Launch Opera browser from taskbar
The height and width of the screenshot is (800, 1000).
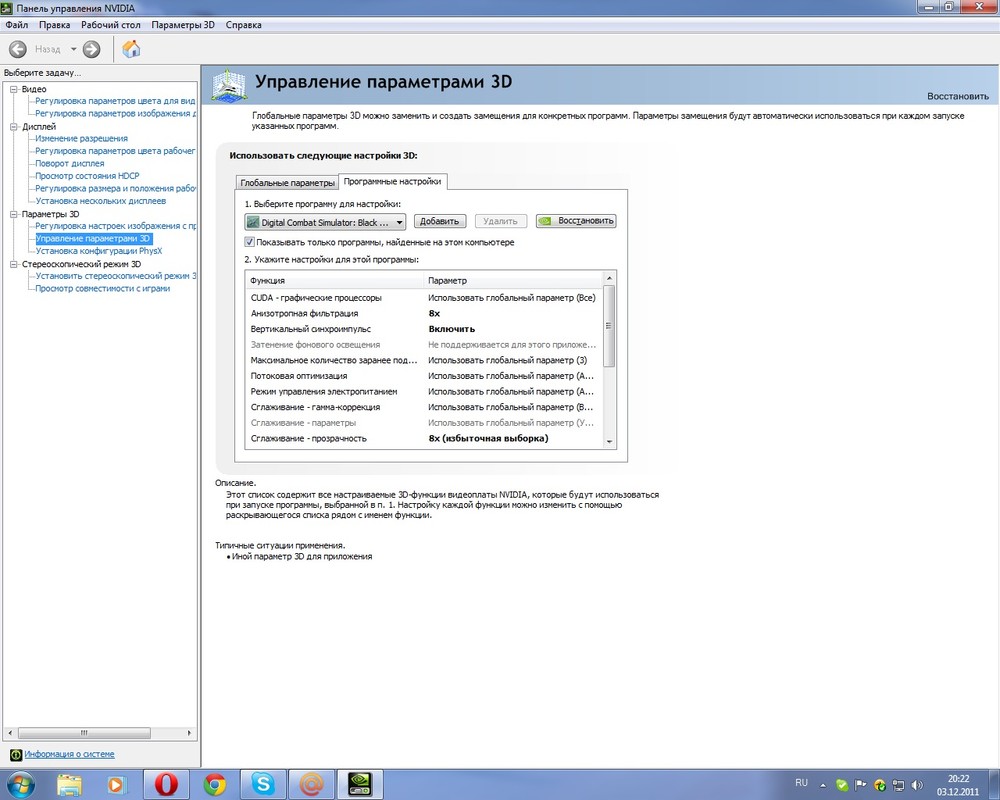coord(166,785)
